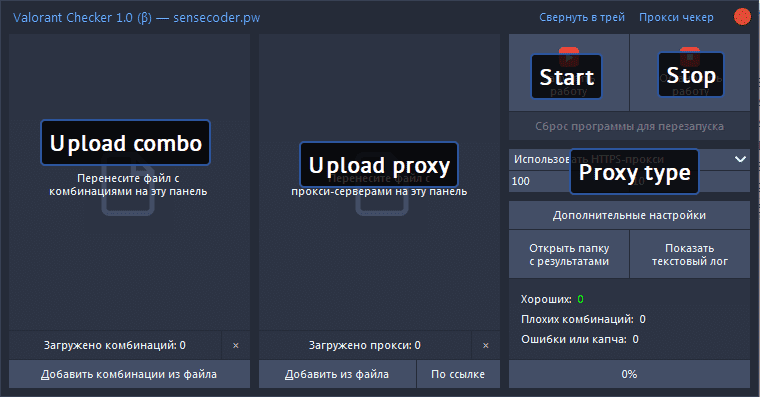Click the red round close button
The height and width of the screenshot is (397, 760).
click(742, 17)
